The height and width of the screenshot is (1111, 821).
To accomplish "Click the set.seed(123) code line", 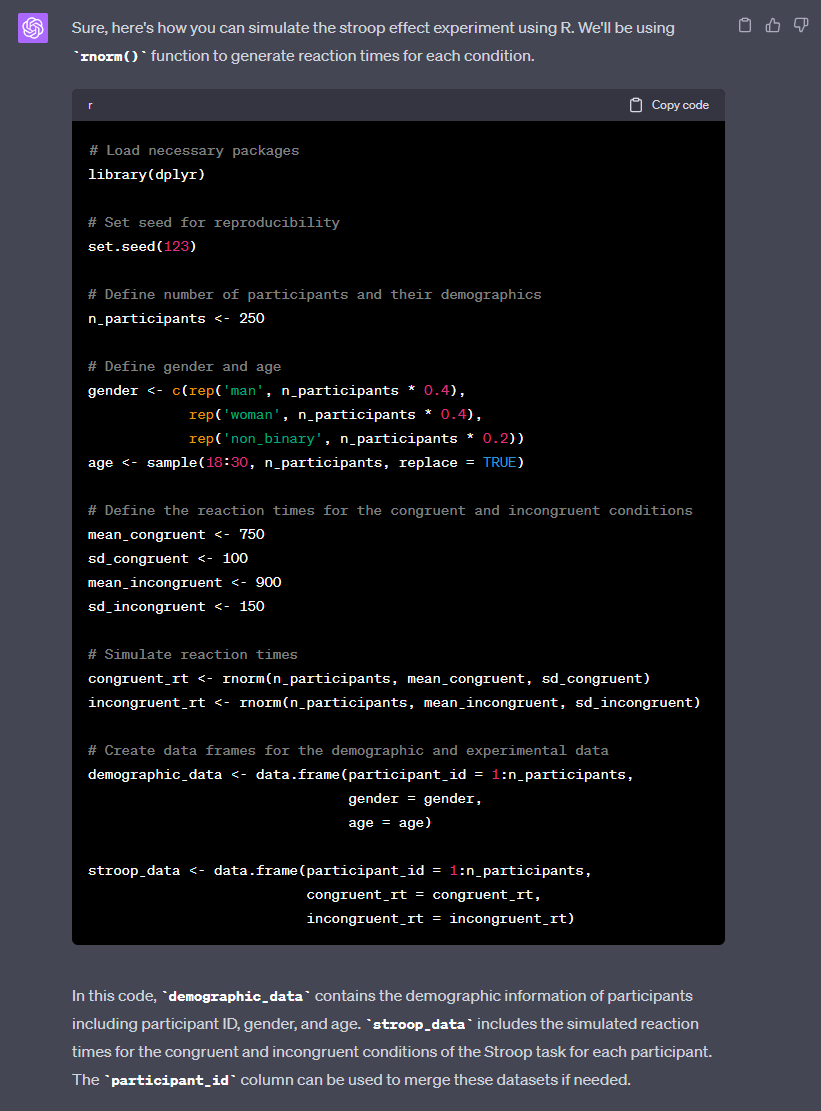I will coord(142,246).
